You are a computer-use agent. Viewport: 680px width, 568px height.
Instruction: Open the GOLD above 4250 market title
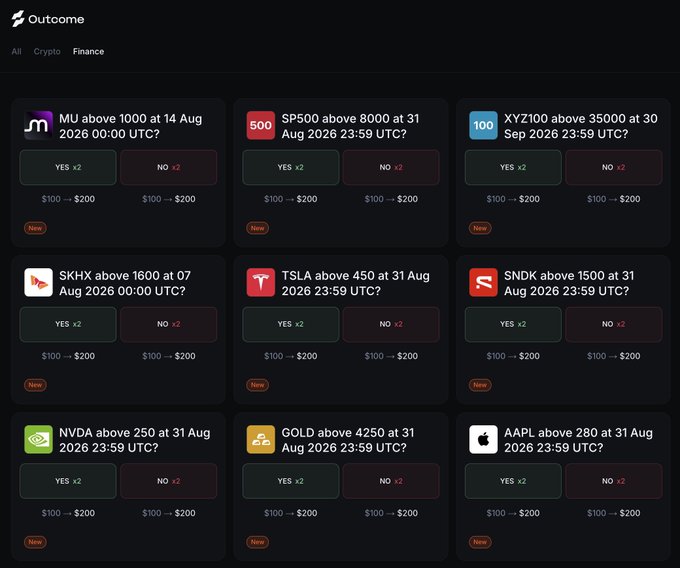[x=348, y=440]
